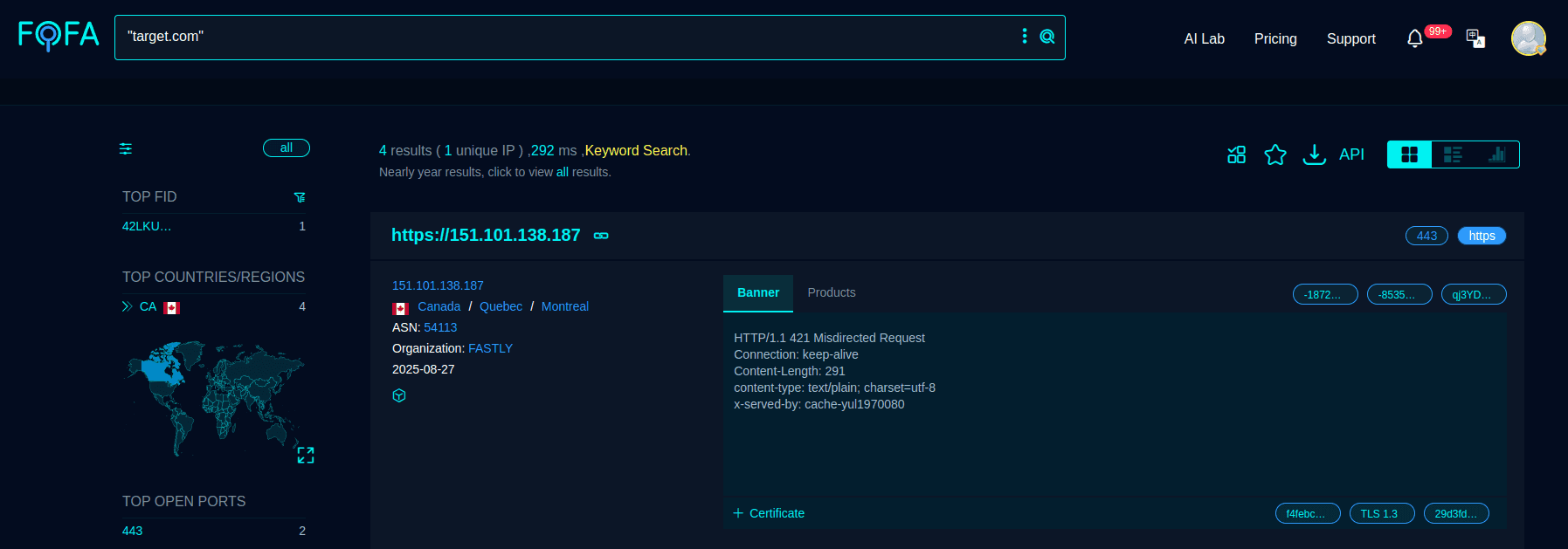The height and width of the screenshot is (549, 1568).
Task: Filter by Quebec link
Action: pos(501,306)
